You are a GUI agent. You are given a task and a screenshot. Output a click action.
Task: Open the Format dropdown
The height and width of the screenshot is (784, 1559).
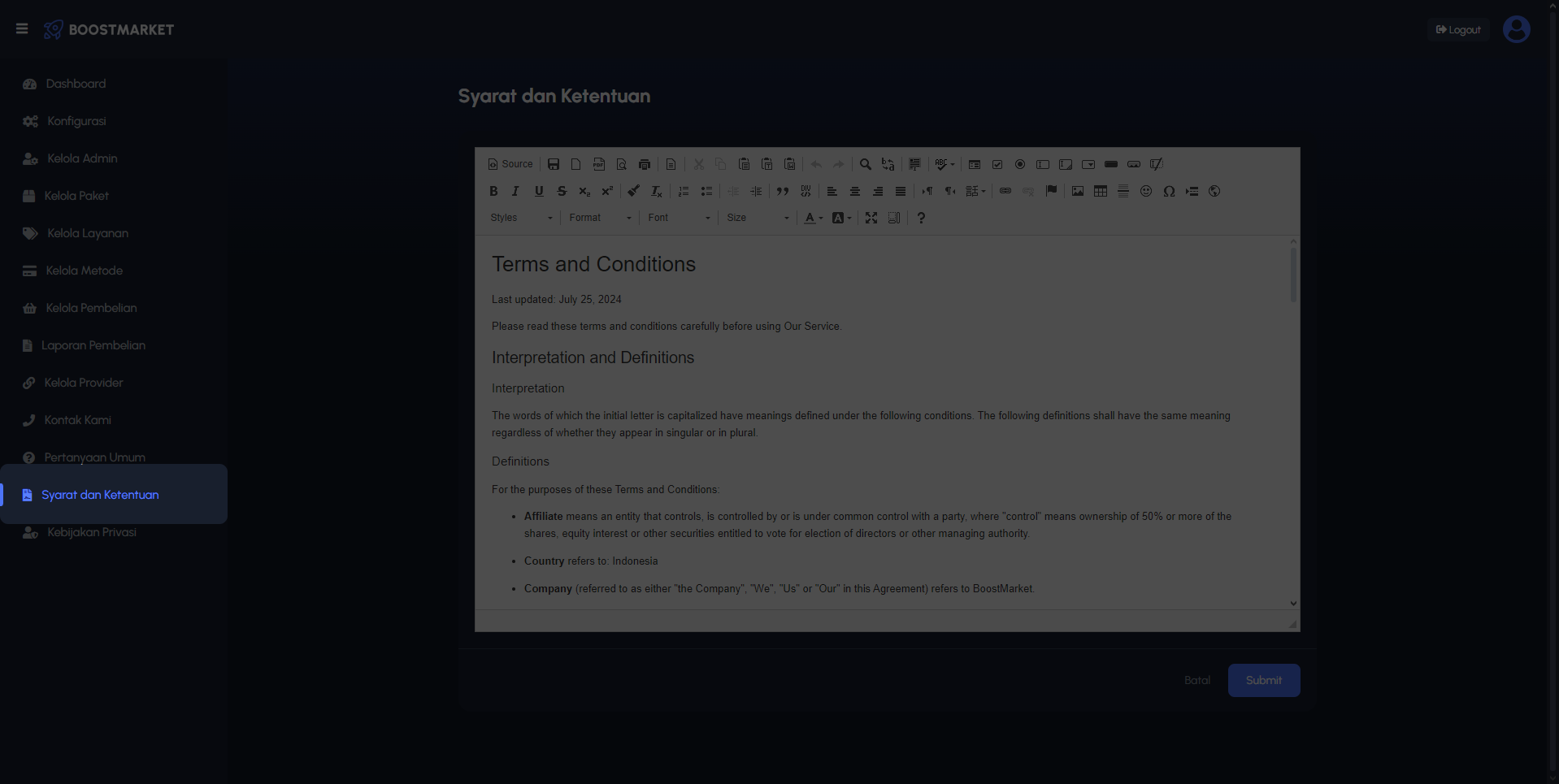tap(600, 218)
